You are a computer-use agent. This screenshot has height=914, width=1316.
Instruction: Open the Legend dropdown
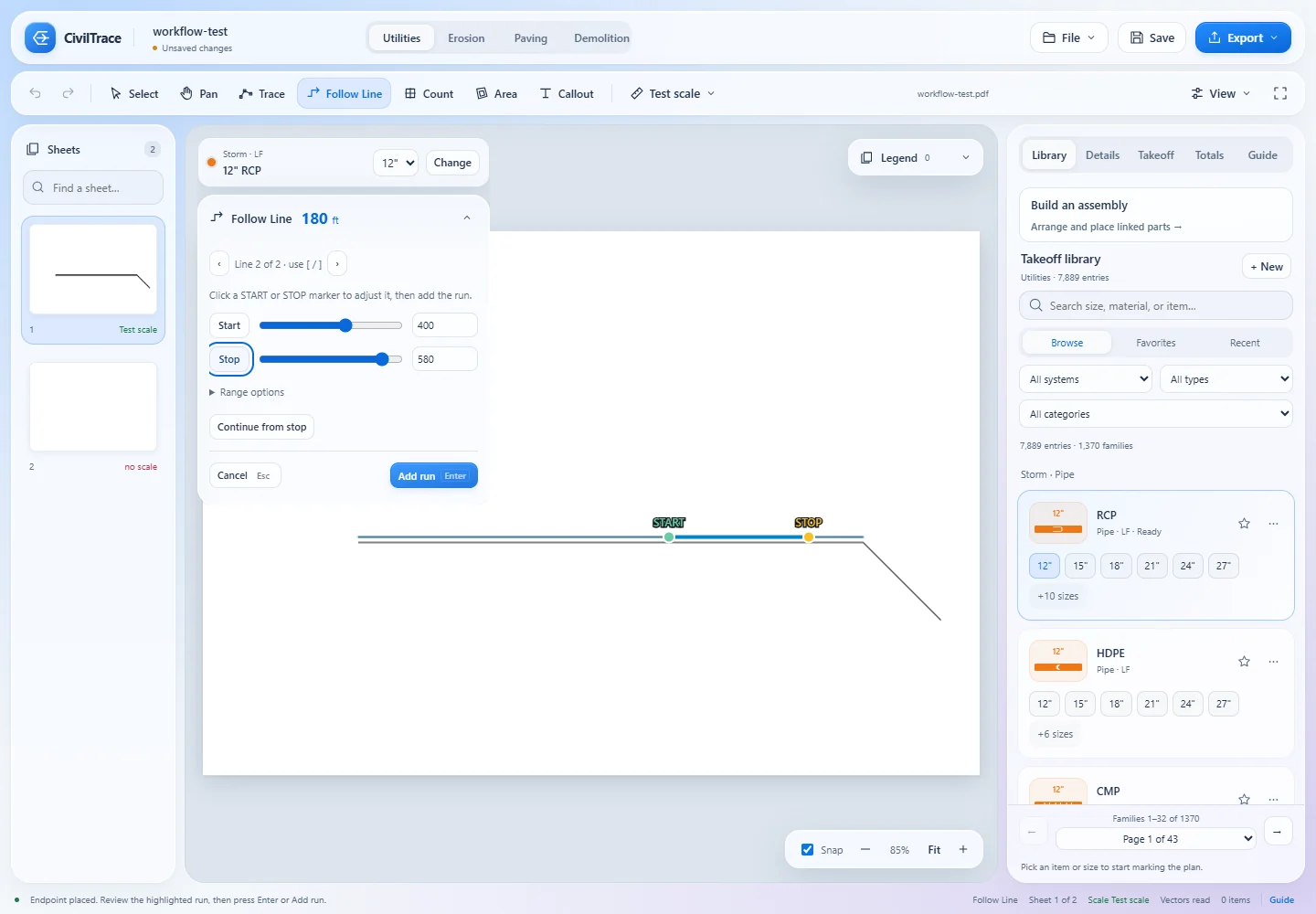[916, 157]
